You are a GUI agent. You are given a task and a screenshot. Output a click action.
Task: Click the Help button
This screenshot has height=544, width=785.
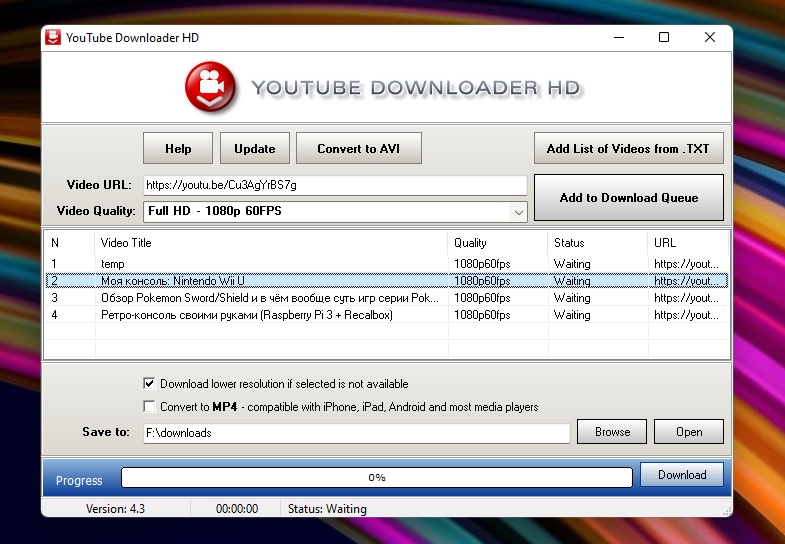coord(178,149)
